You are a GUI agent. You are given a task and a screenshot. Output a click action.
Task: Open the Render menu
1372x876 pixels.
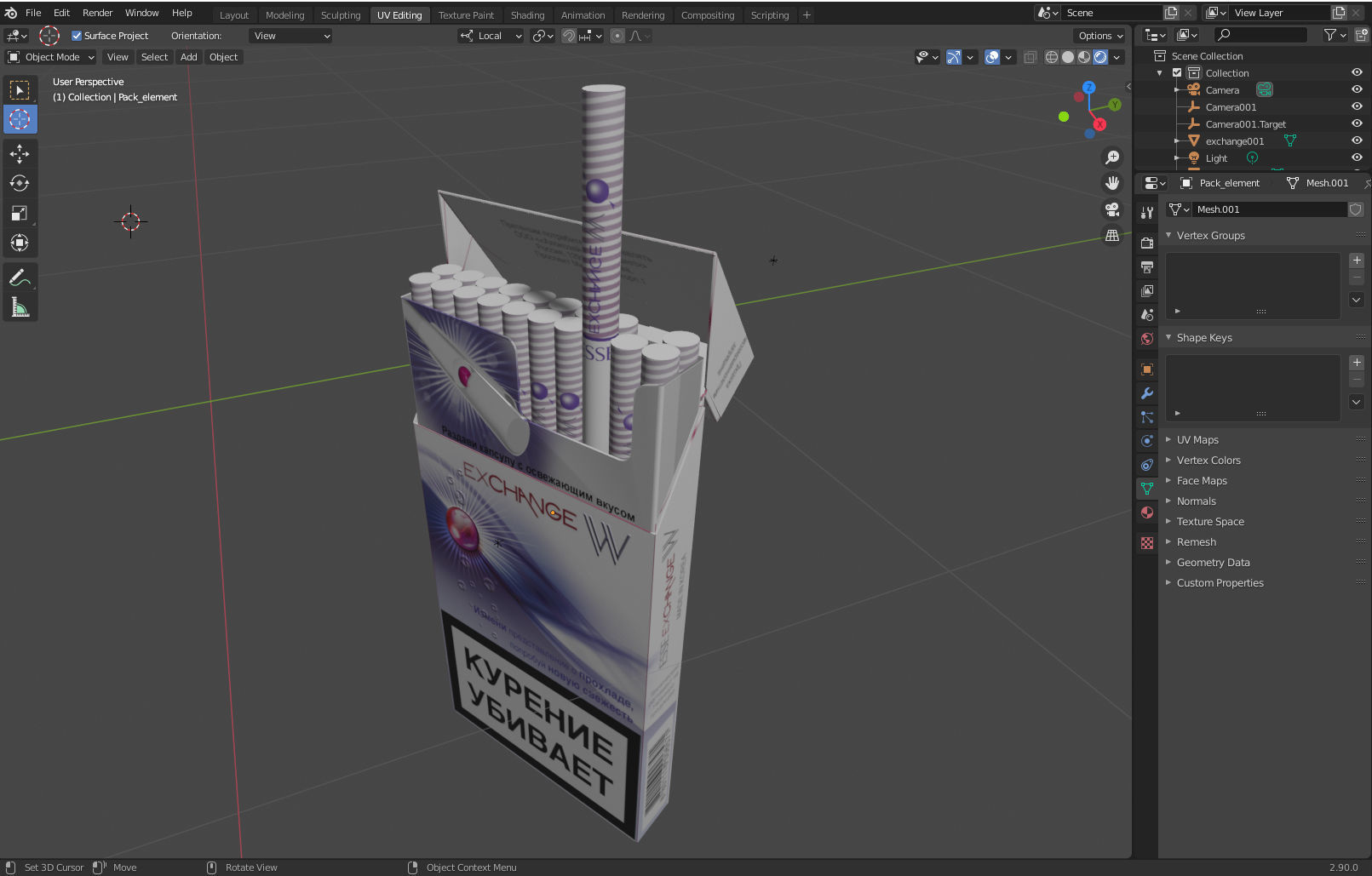click(x=97, y=13)
